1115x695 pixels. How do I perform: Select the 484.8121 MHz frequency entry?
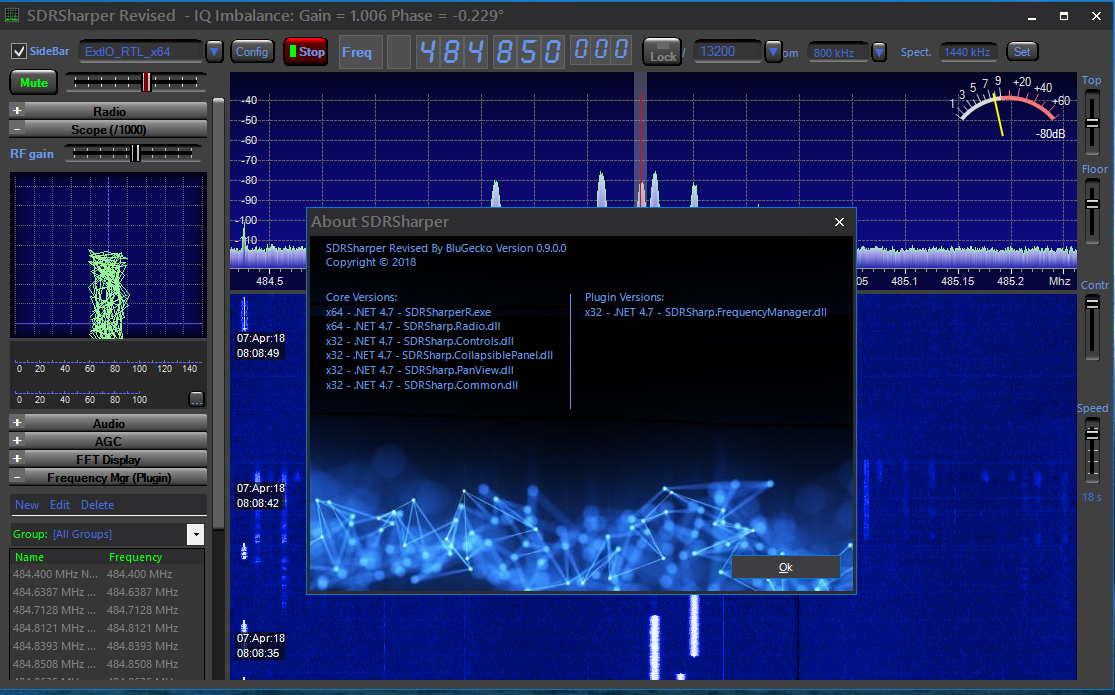(x=107, y=628)
